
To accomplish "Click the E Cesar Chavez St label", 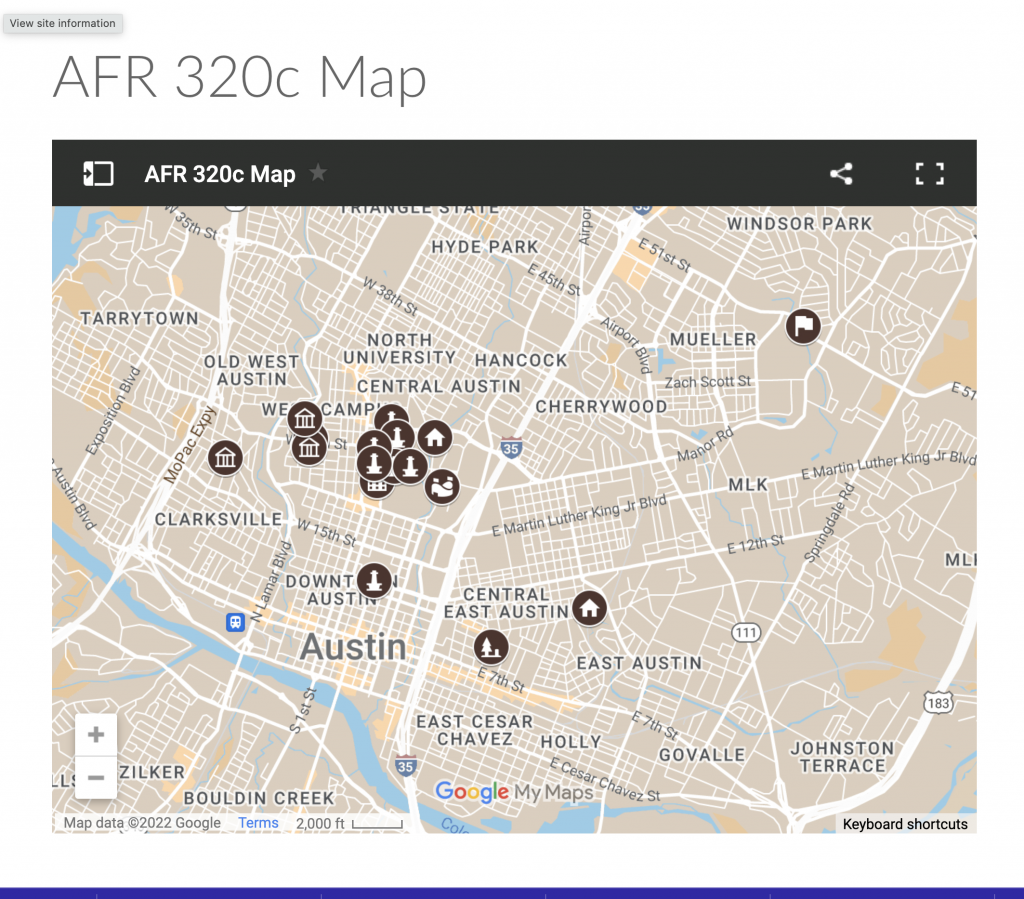I will click(x=605, y=780).
